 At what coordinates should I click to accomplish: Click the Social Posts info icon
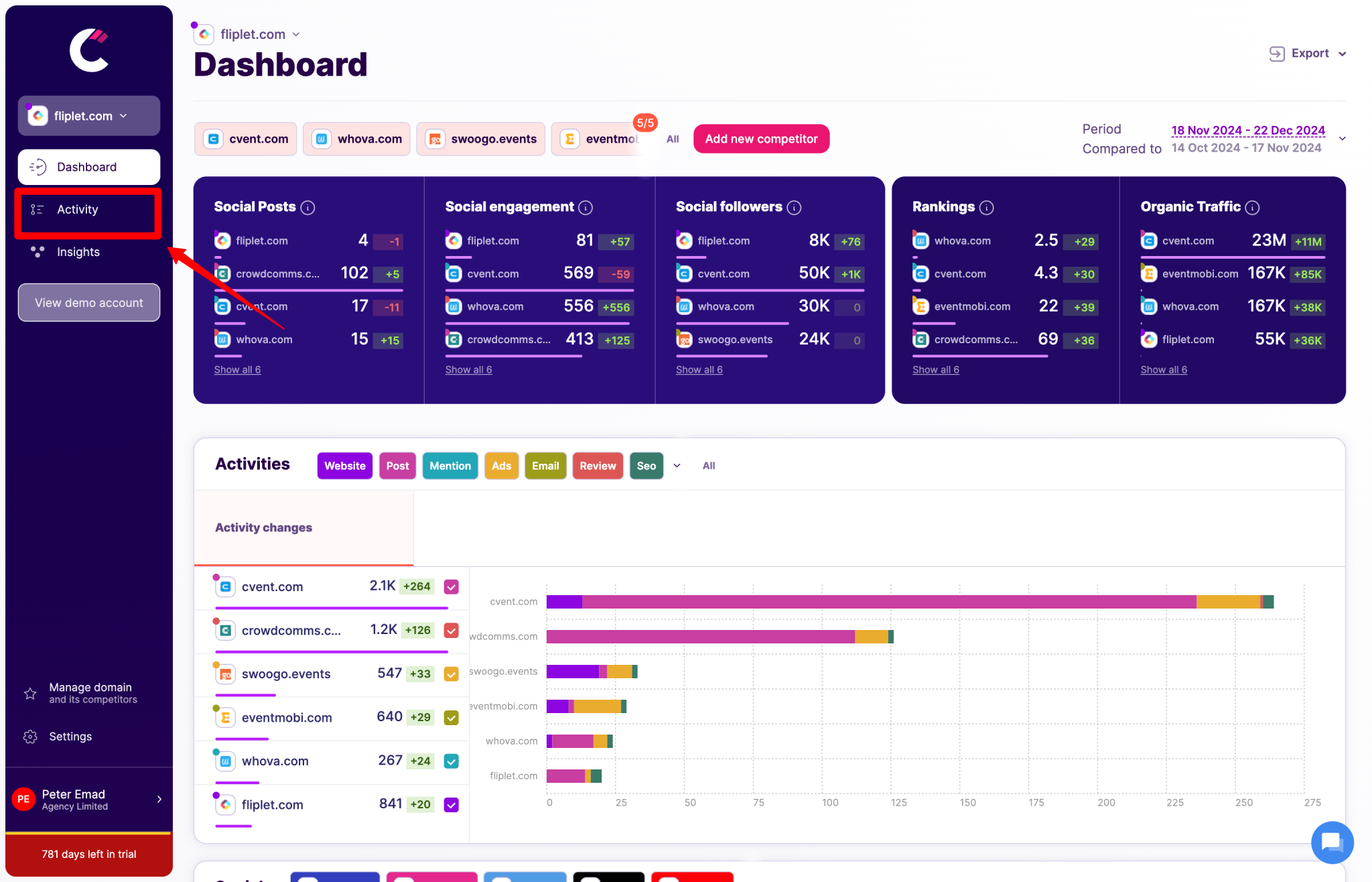pos(307,207)
